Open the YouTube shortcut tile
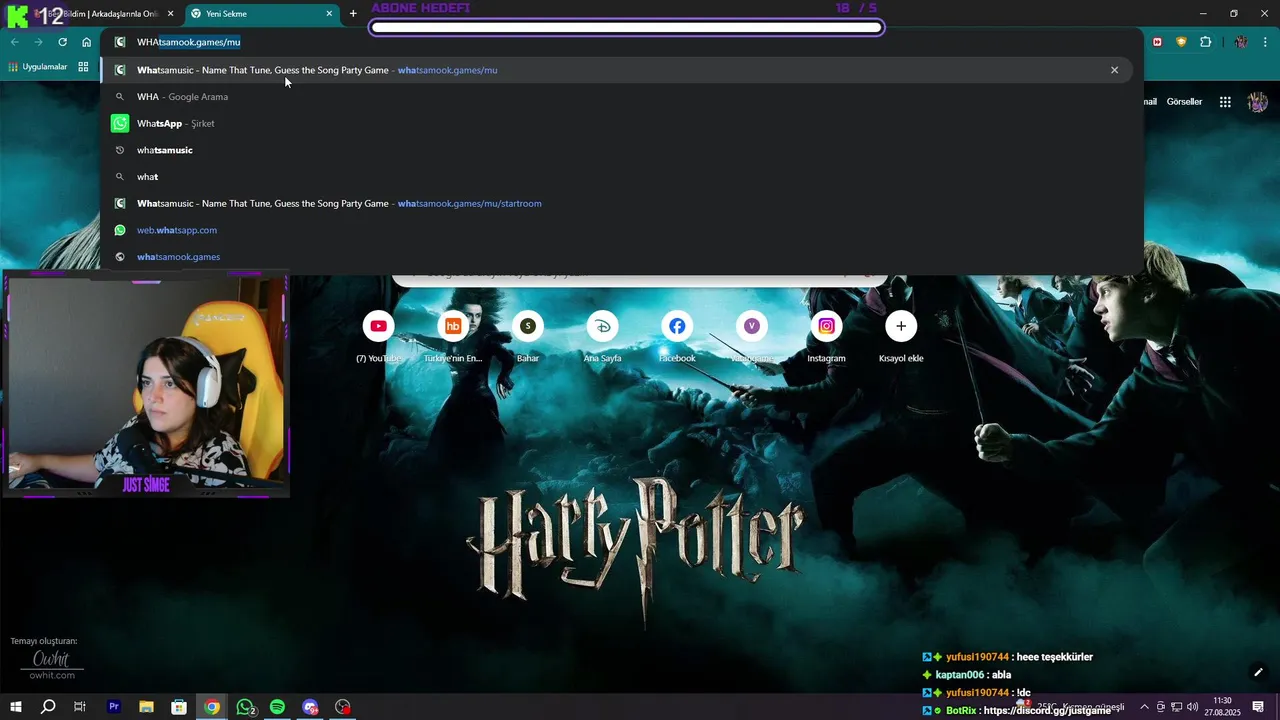This screenshot has width=1280, height=720. click(379, 337)
